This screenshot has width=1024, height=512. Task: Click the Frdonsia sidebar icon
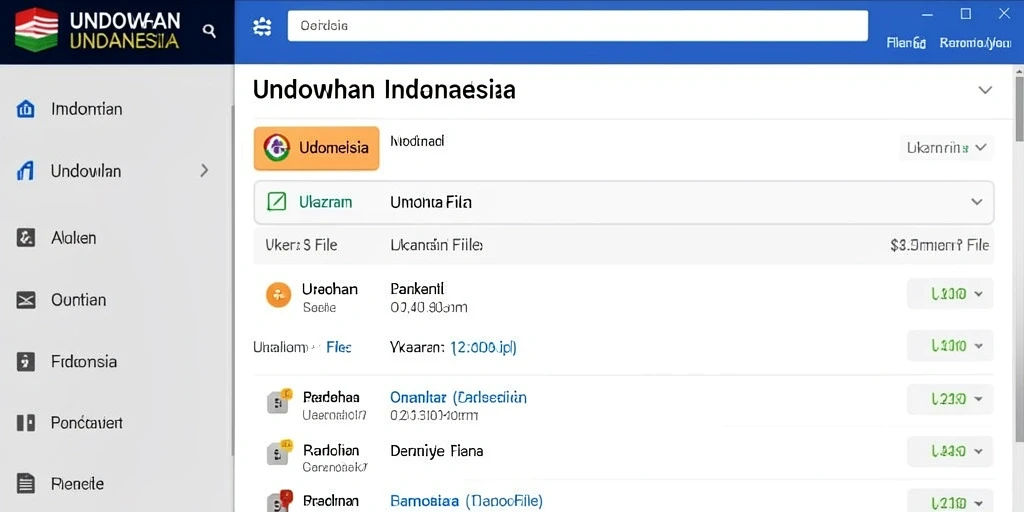[x=25, y=362]
